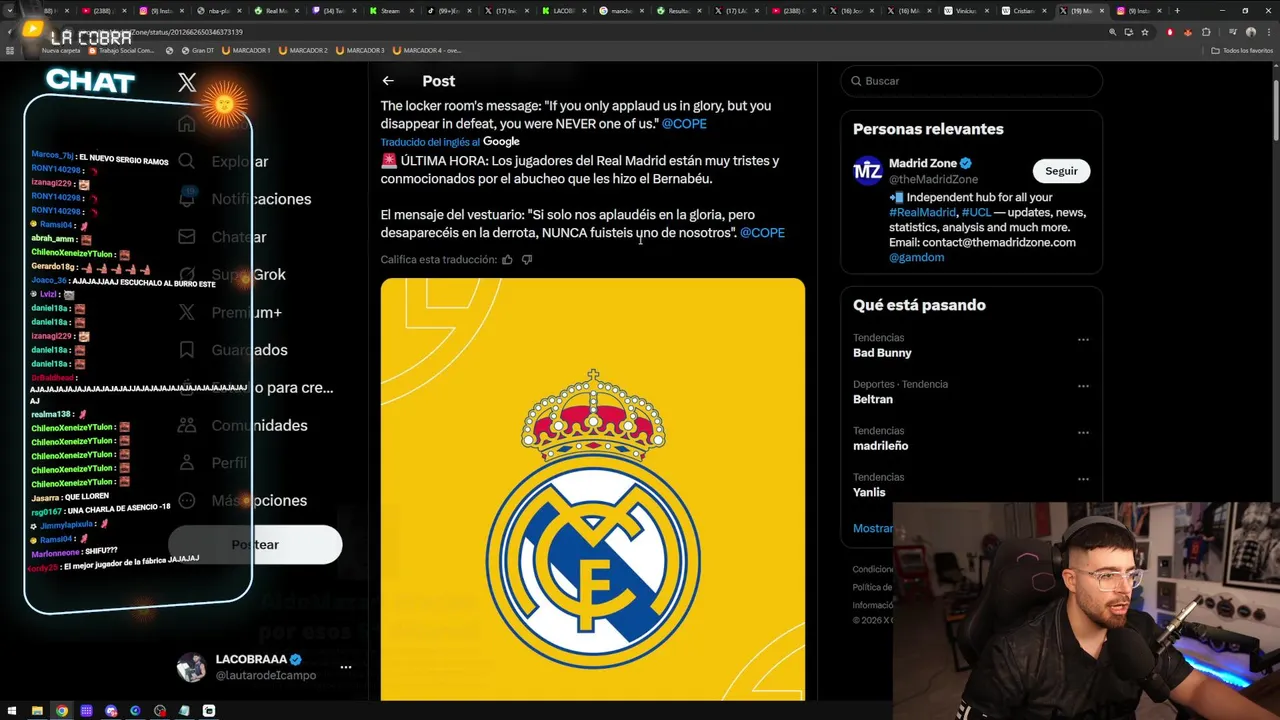Switch to the LACOBR browser tab
The width and height of the screenshot is (1280, 720).
(563, 11)
